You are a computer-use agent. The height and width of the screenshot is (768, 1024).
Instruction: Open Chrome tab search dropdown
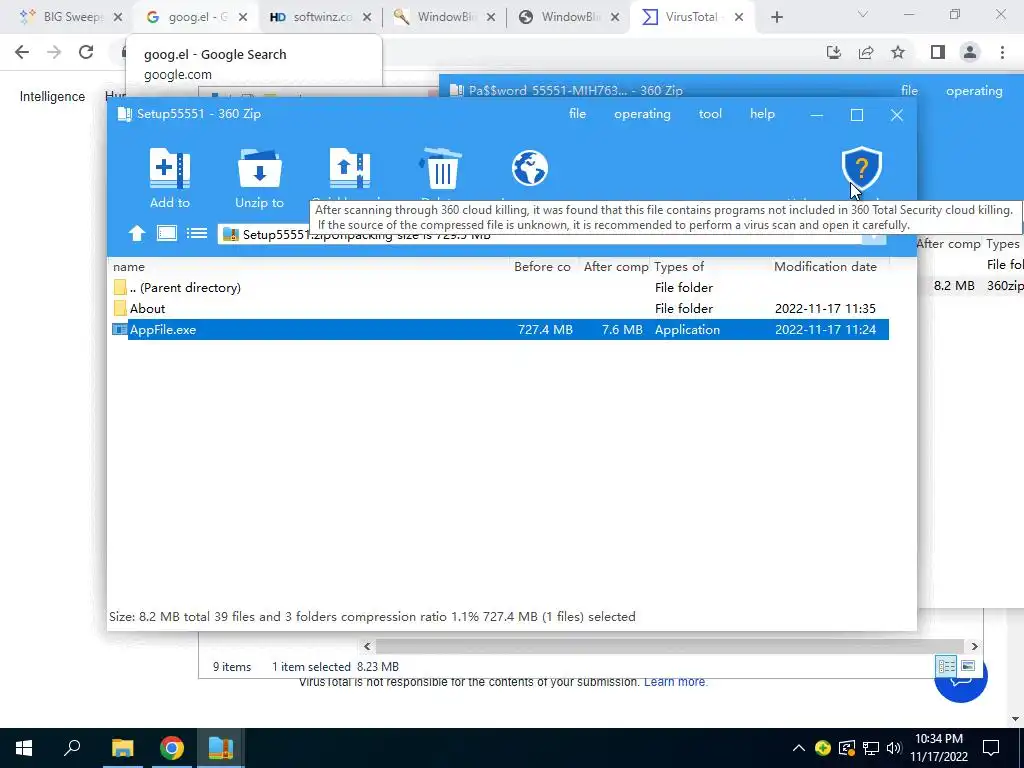(x=863, y=14)
